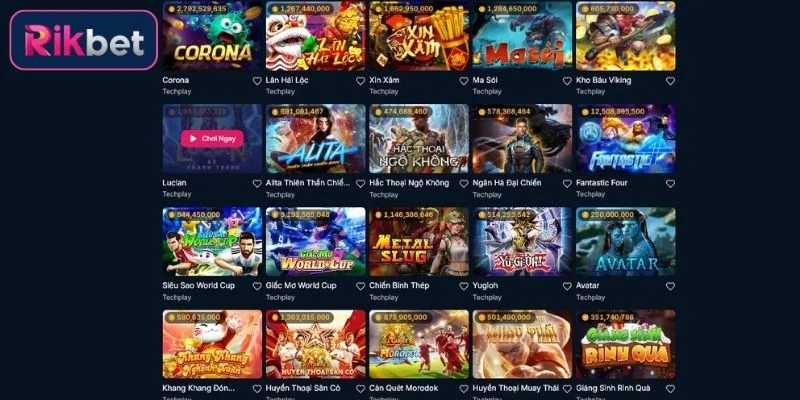Click Techplay provider under Ngân Hà Đại Chiến
The image size is (800, 400).
point(487,194)
